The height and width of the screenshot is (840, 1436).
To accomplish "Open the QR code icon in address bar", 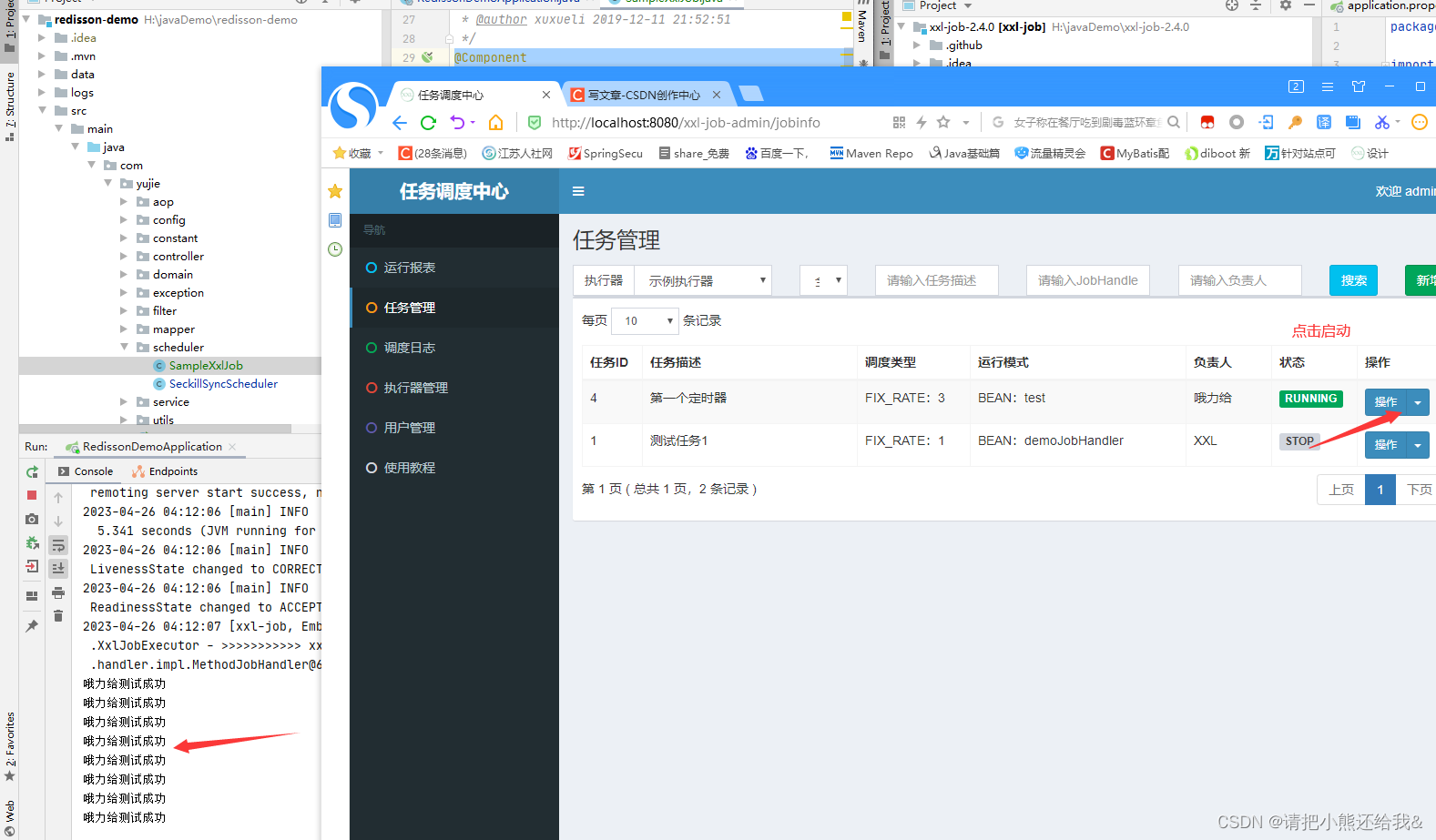I will coord(900,122).
